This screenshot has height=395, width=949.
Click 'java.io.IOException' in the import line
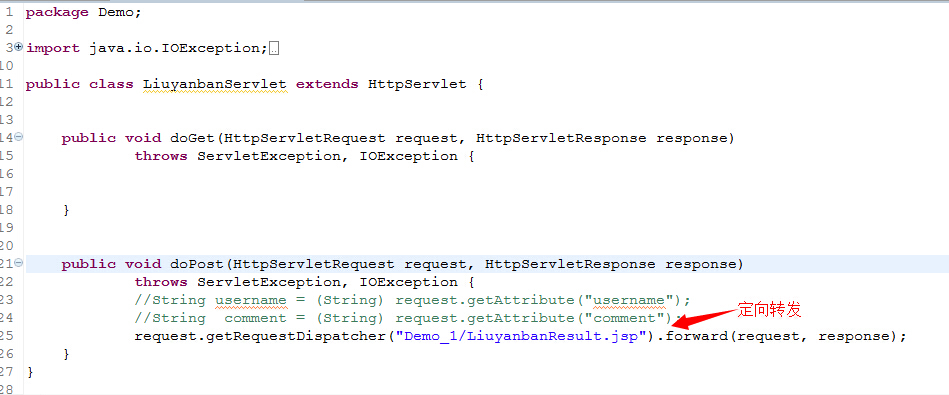174,48
